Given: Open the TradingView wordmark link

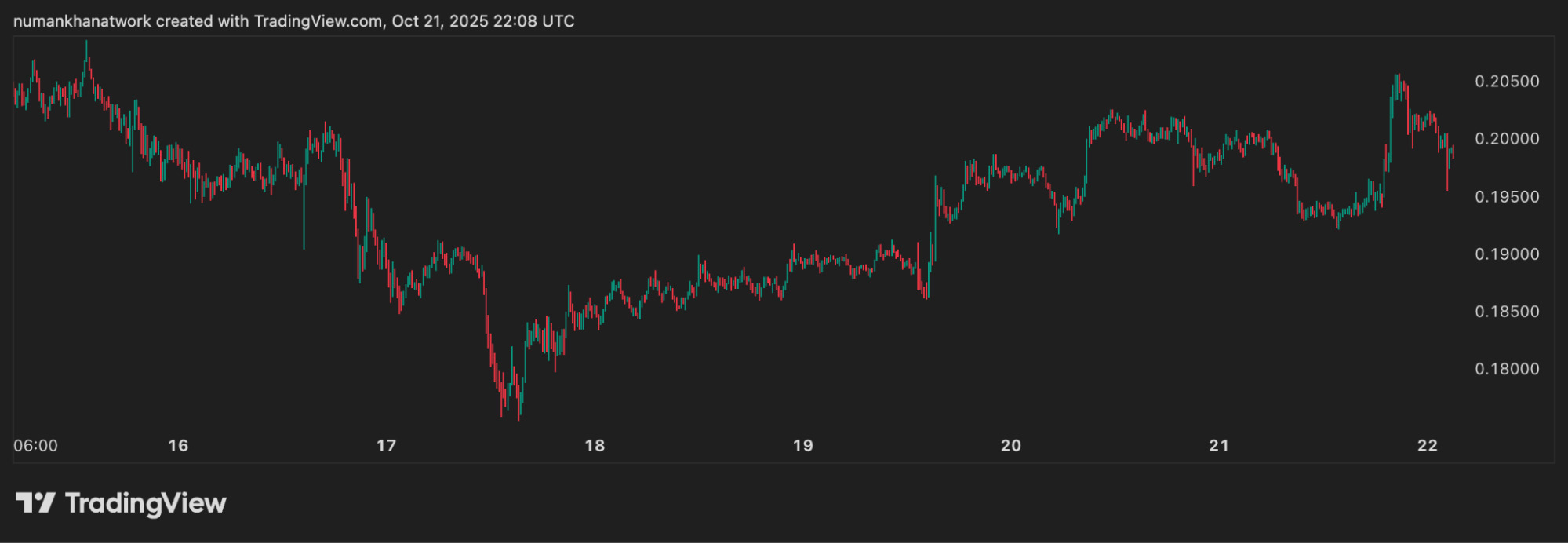Looking at the screenshot, I should coord(146,503).
